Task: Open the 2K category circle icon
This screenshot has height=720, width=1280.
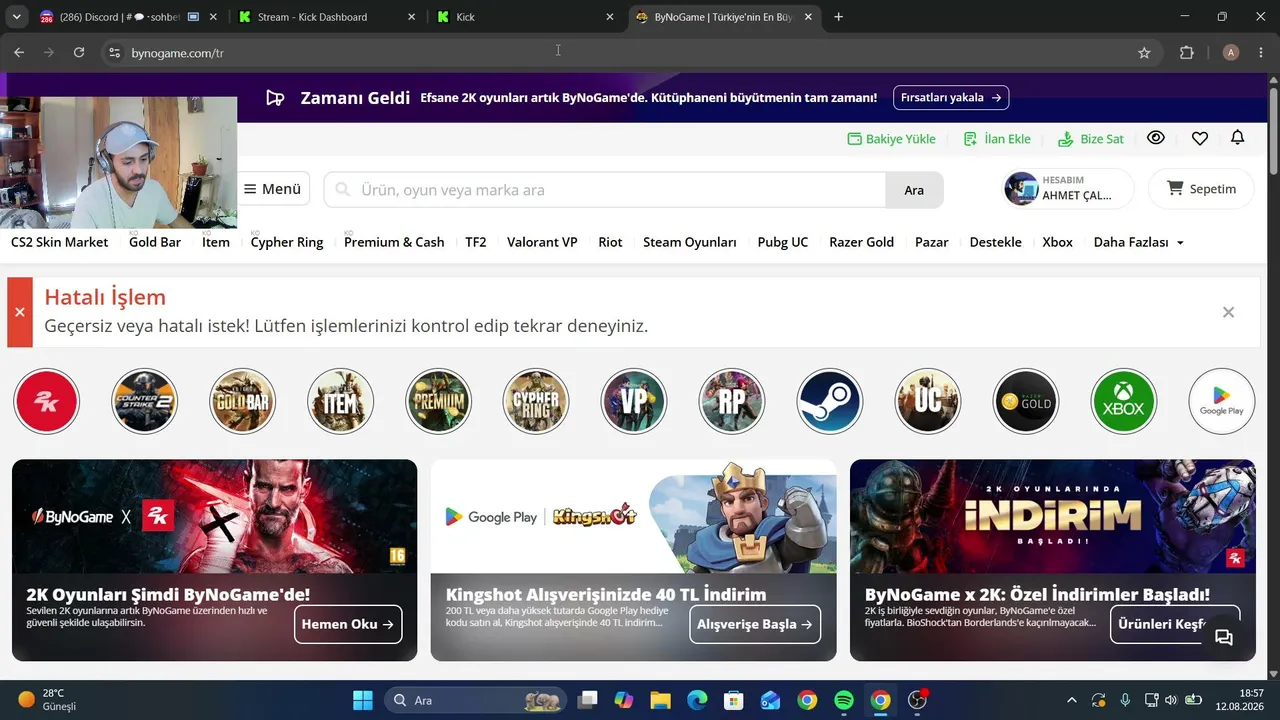Action: pyautogui.click(x=46, y=402)
